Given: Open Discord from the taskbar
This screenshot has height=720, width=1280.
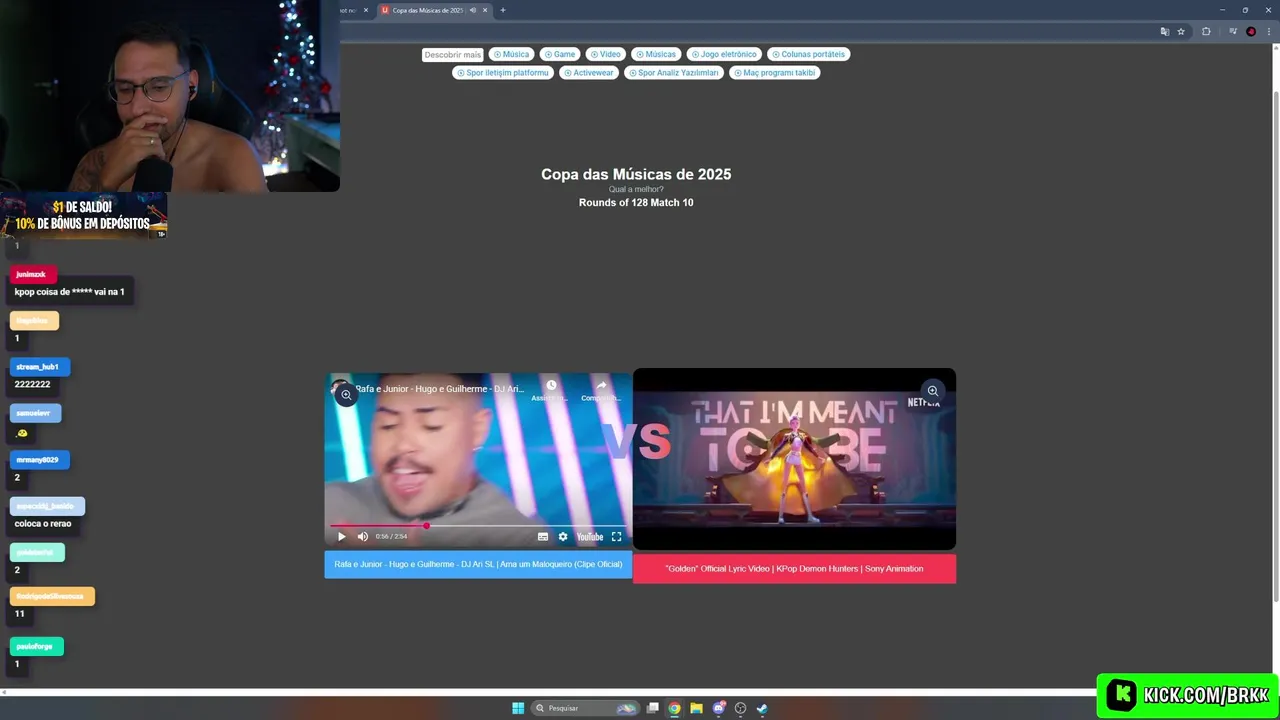Looking at the screenshot, I should [x=718, y=708].
